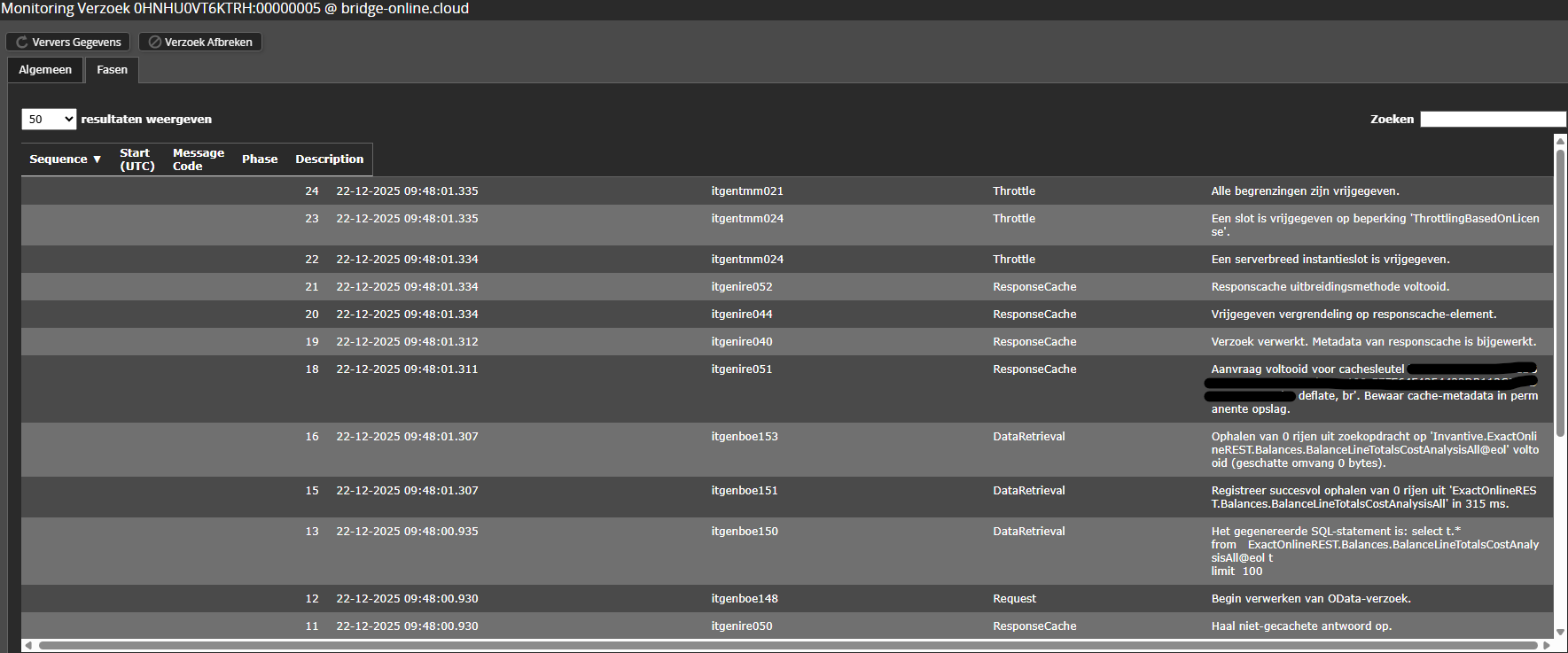Select row with message code itgenboe150

point(744,532)
